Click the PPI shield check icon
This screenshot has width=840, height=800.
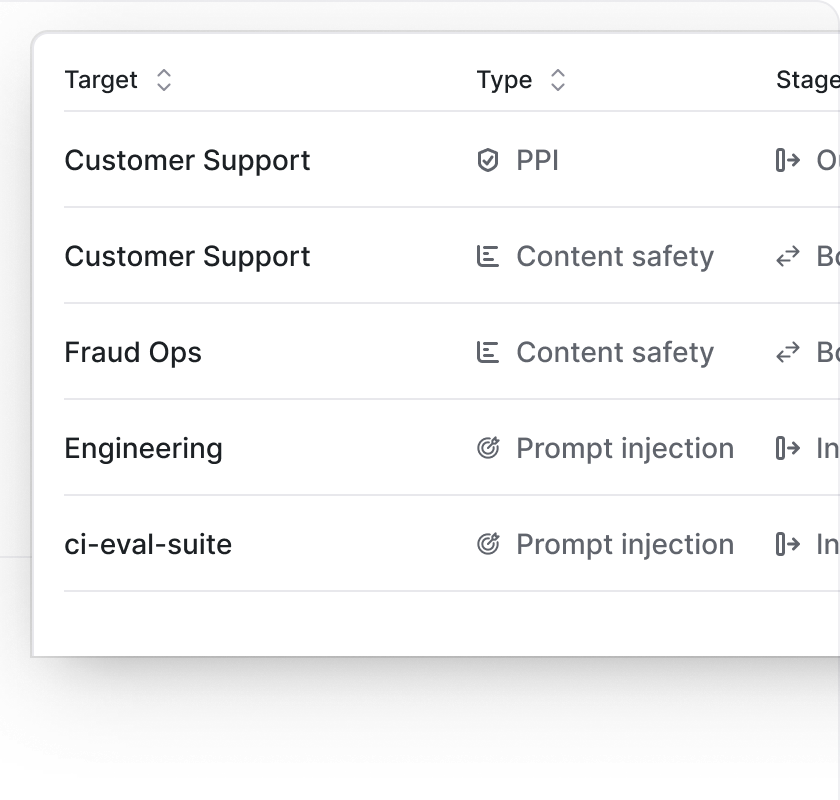click(x=488, y=160)
